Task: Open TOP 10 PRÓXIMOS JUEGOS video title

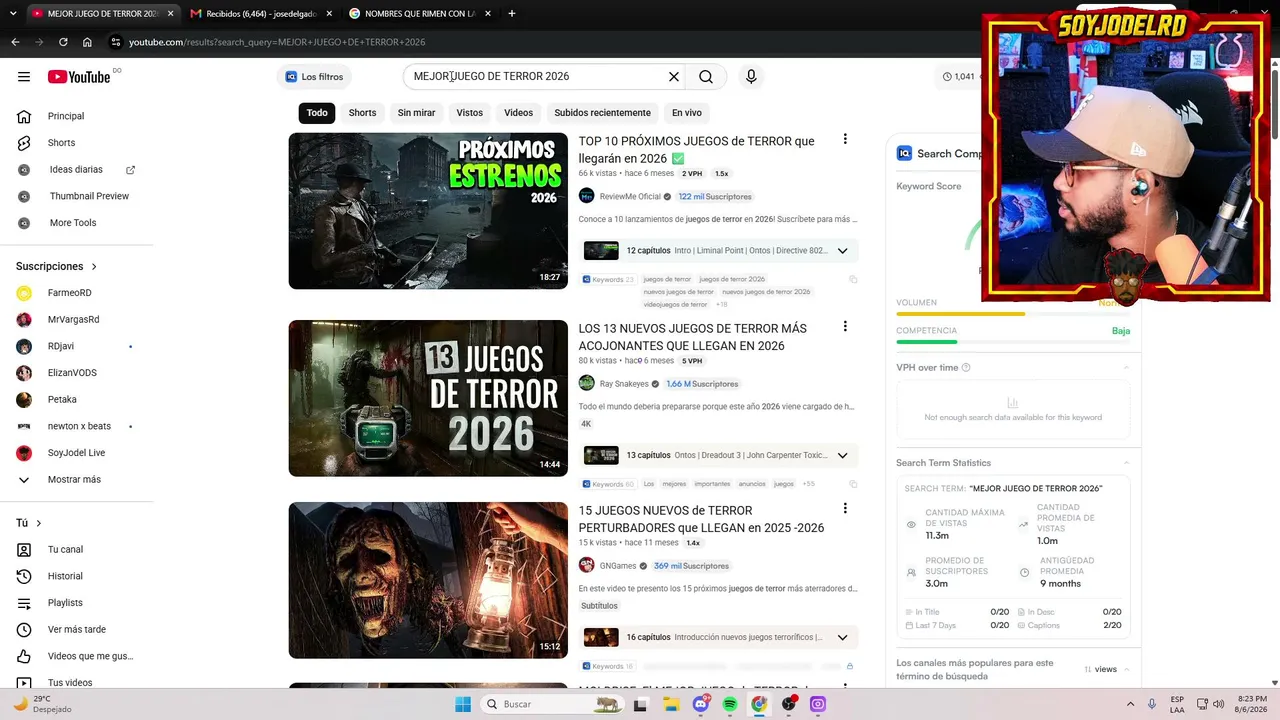Action: point(696,150)
